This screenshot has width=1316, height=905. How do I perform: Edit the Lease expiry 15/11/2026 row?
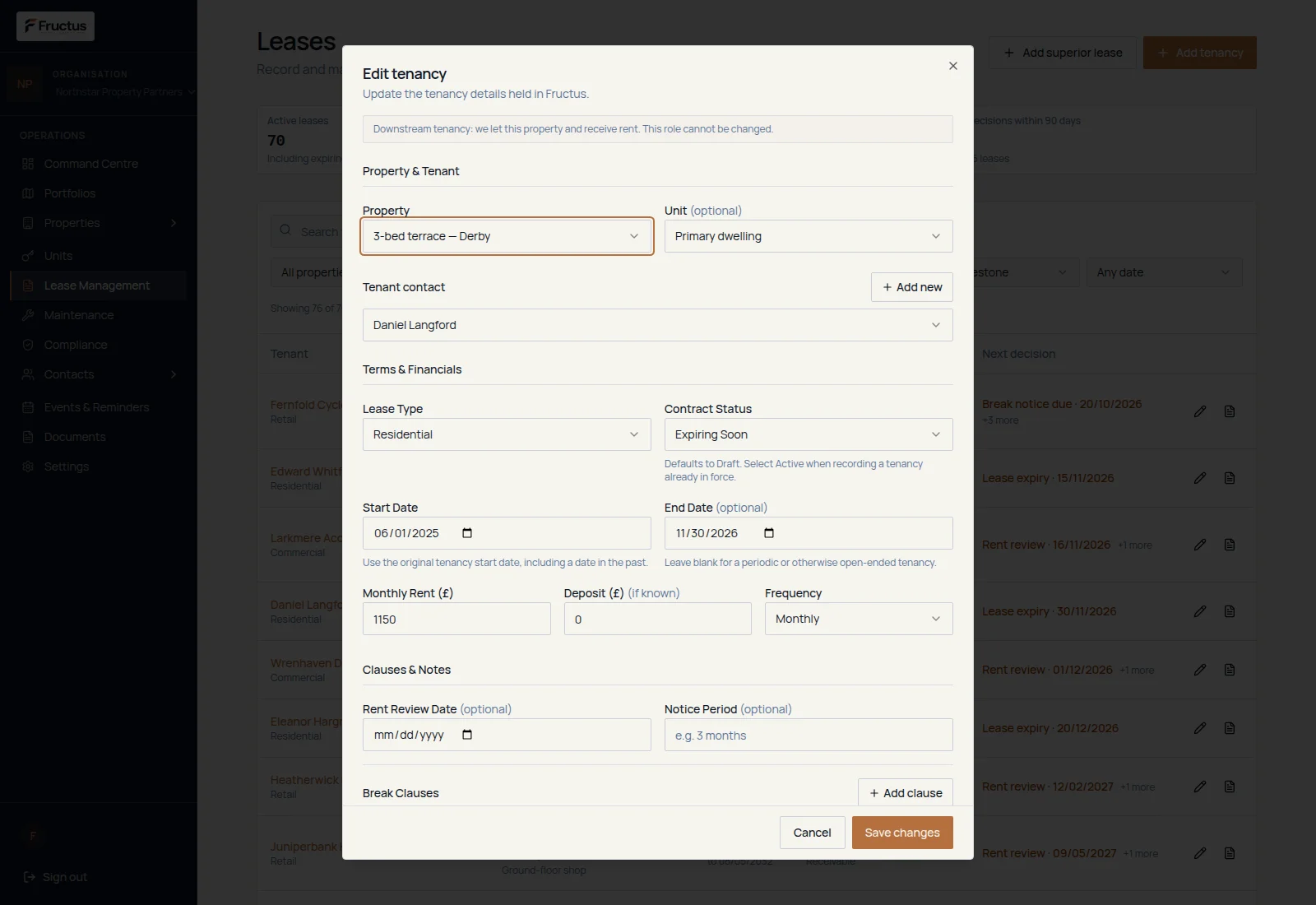pyautogui.click(x=1200, y=478)
